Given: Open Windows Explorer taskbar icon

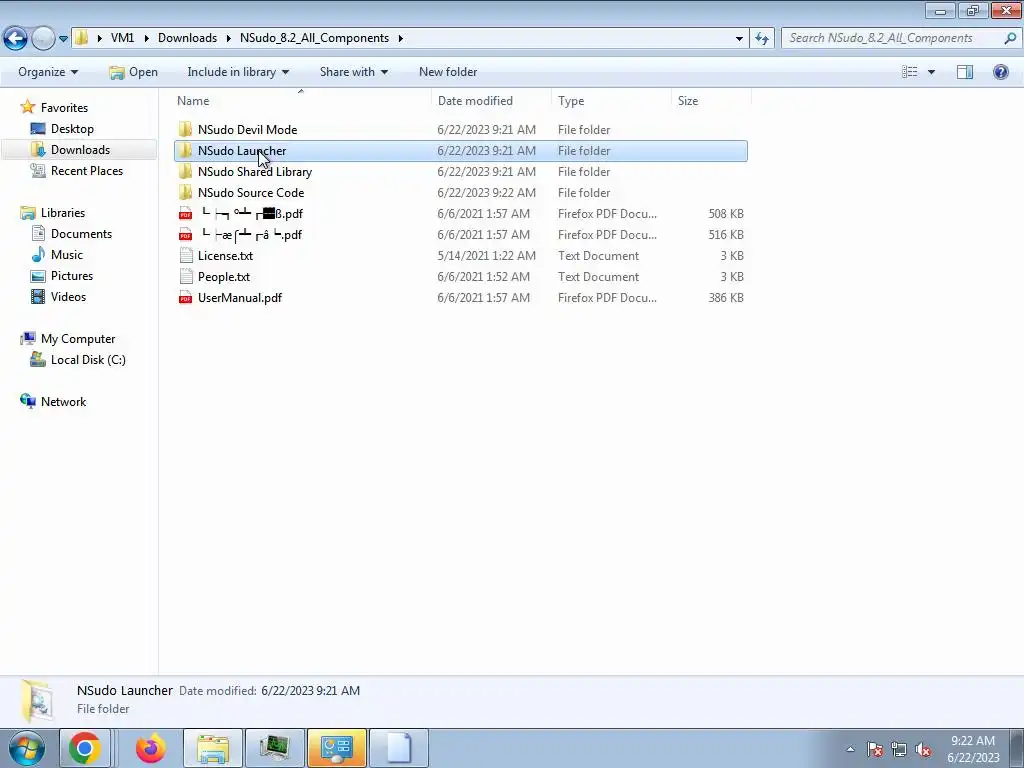Looking at the screenshot, I should tap(213, 748).
